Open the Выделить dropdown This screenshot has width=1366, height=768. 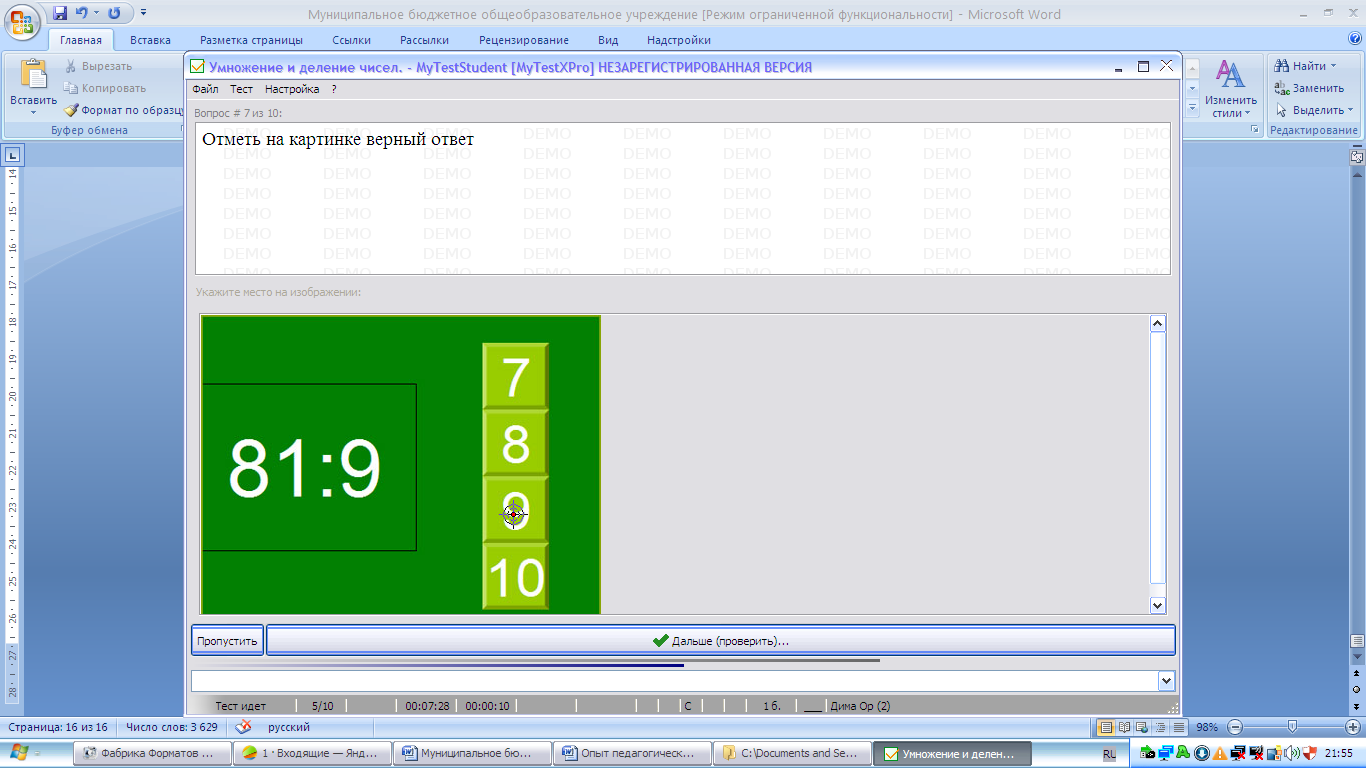1313,110
